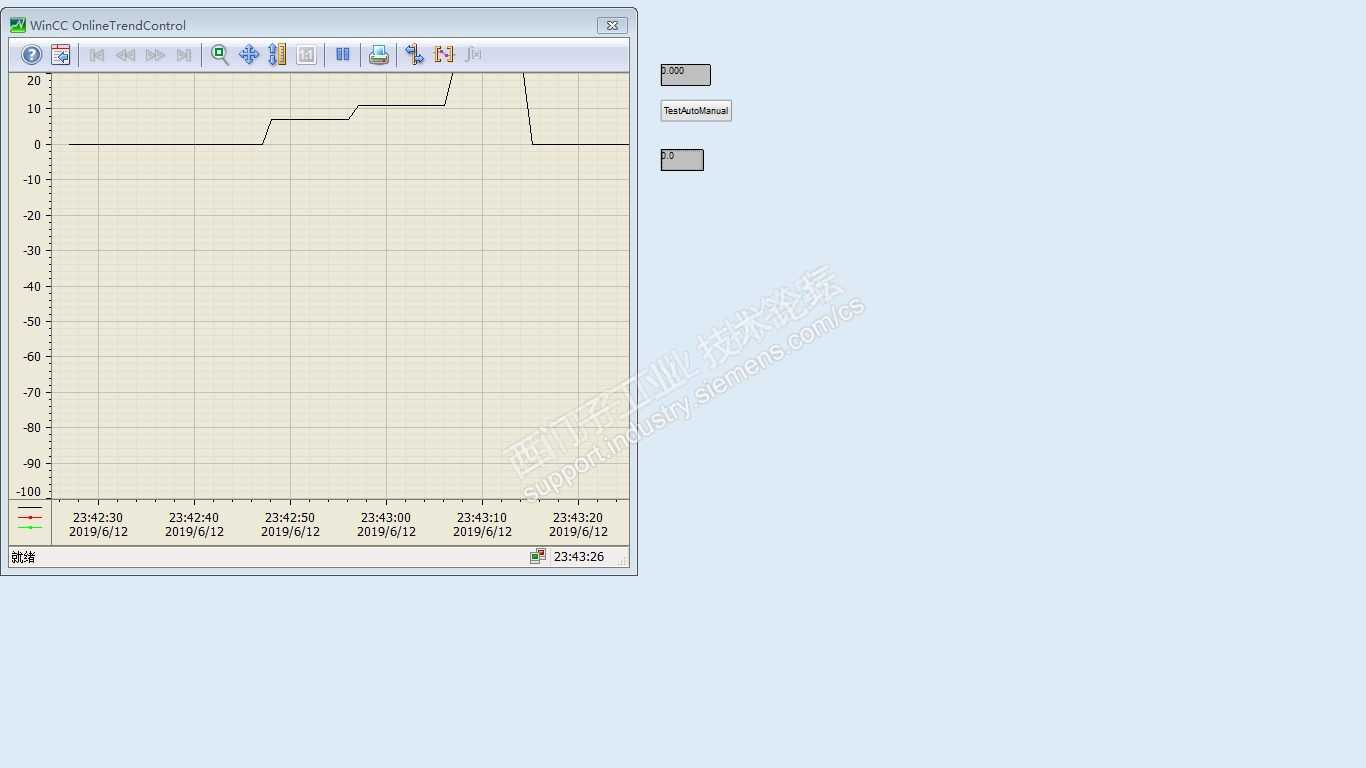Click the 23:43:10 time axis label
Screen dimensions: 1366x768
coord(482,518)
